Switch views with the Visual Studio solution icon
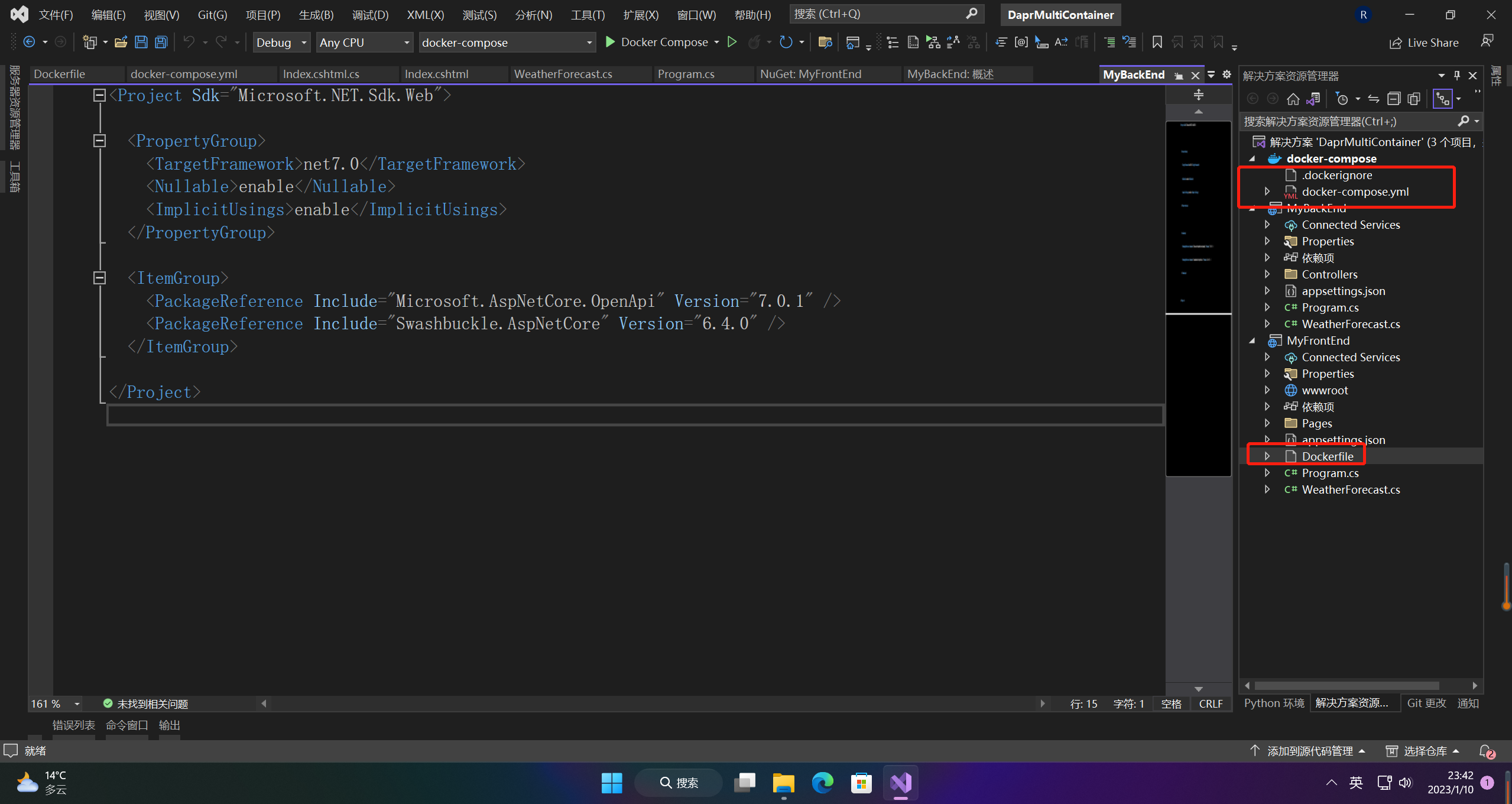 tap(1313, 99)
